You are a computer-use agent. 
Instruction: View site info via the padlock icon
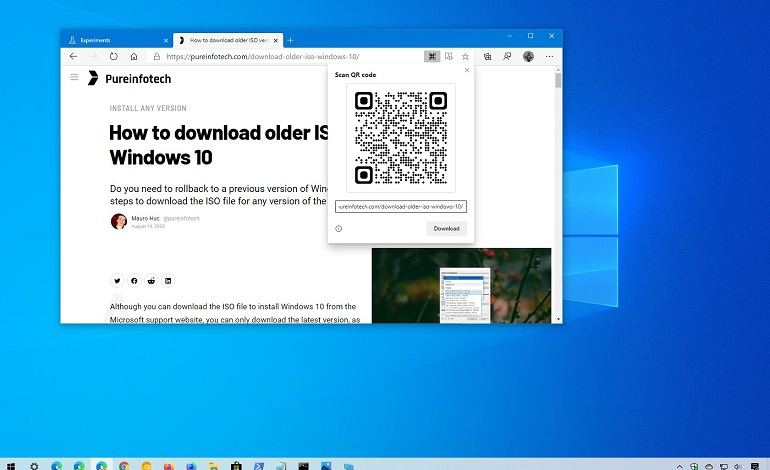[x=157, y=56]
